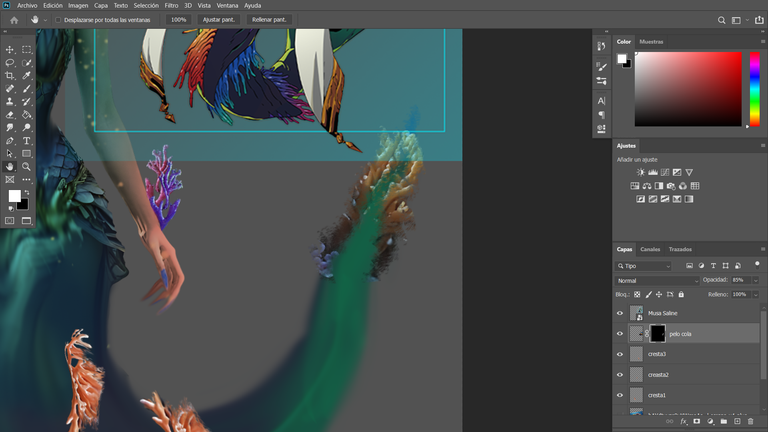Enable 'Desplazarse por todas las ventanas' checkbox

click(x=58, y=20)
